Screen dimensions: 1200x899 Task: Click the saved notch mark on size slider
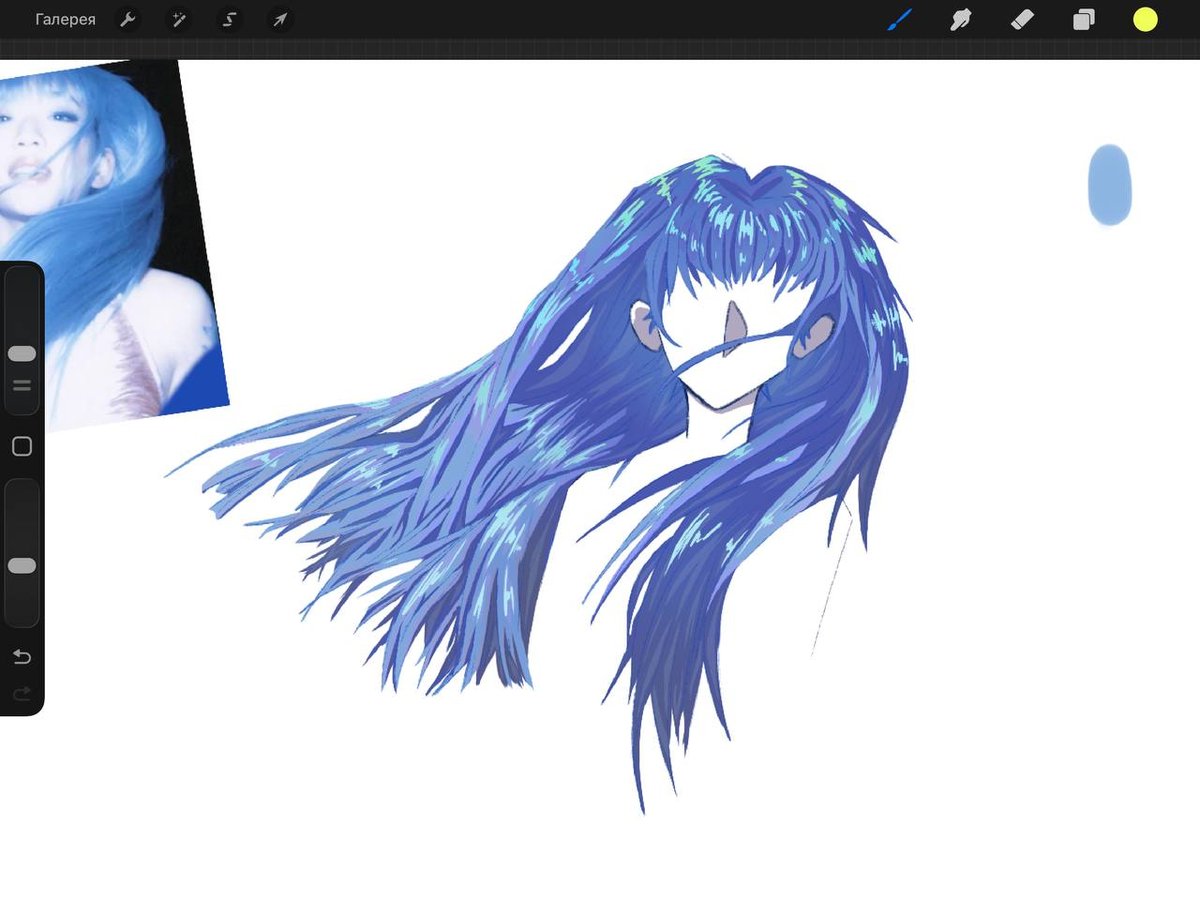tap(22, 385)
